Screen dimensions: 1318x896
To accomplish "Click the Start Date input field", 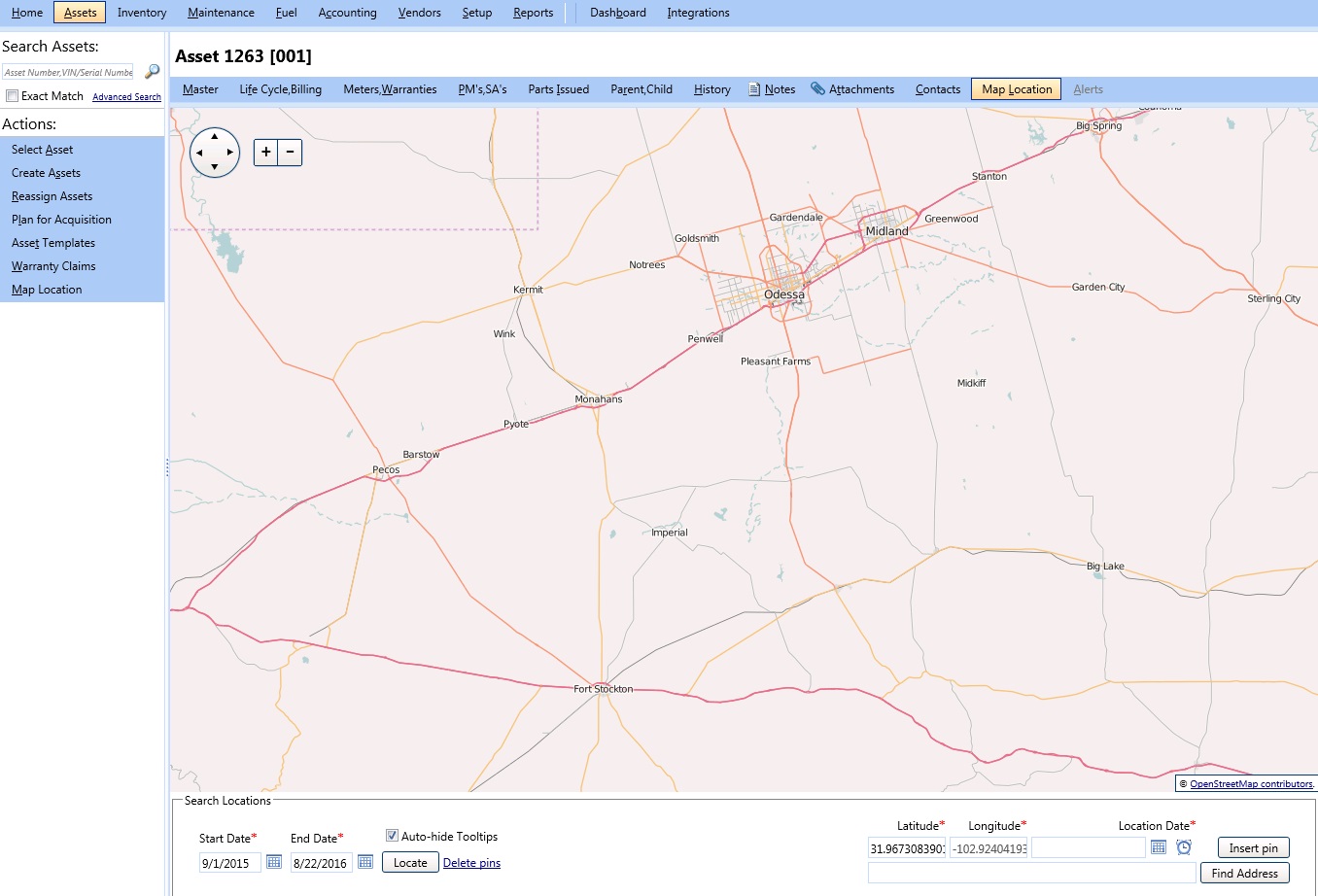I will (x=230, y=863).
